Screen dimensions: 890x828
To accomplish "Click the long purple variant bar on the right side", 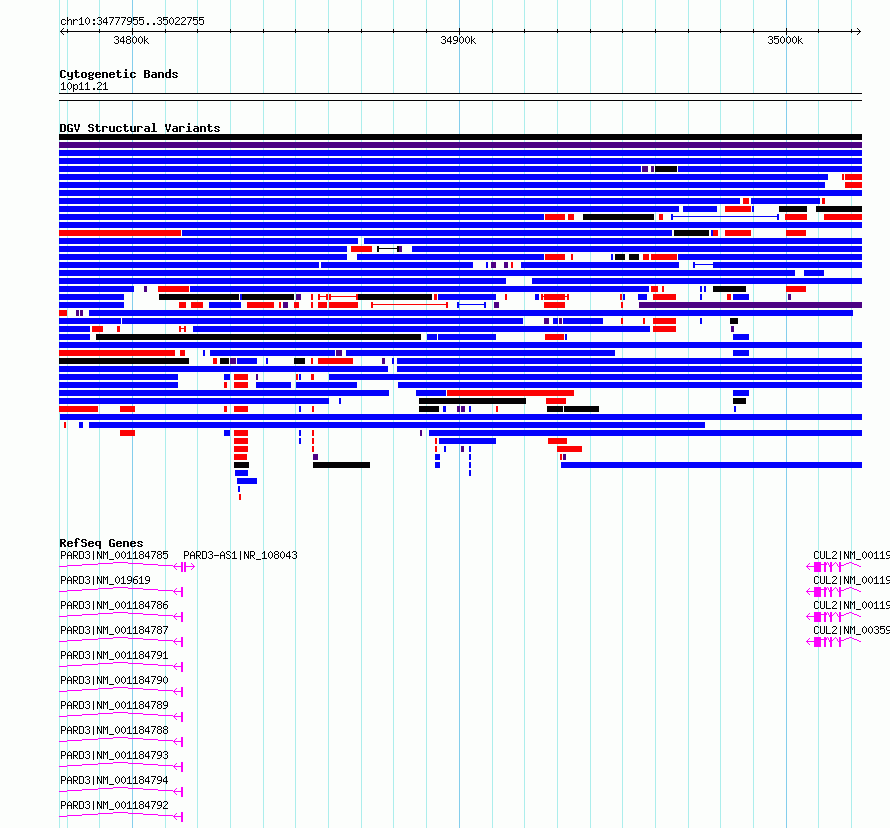I will click(x=750, y=305).
